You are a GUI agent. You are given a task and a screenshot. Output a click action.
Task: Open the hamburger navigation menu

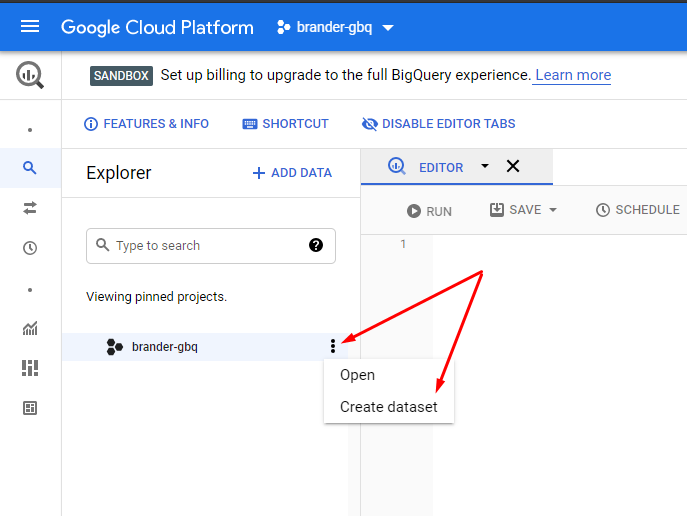30,27
